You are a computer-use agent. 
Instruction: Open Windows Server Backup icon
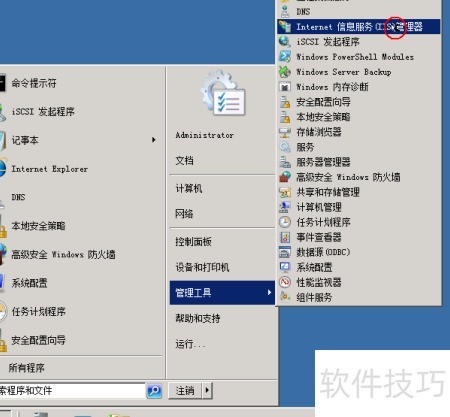tap(285, 71)
